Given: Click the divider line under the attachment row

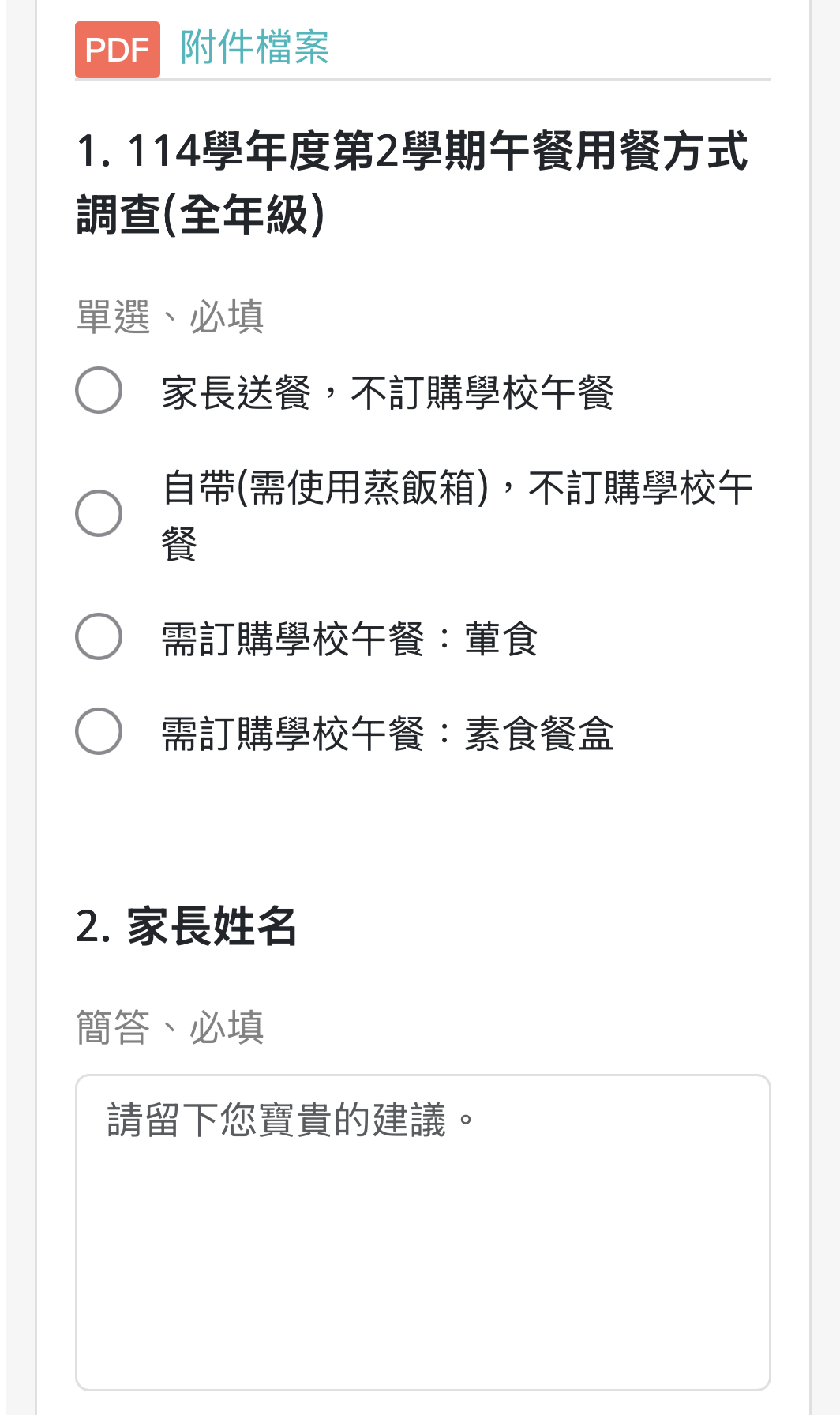Looking at the screenshot, I should coord(423,80).
